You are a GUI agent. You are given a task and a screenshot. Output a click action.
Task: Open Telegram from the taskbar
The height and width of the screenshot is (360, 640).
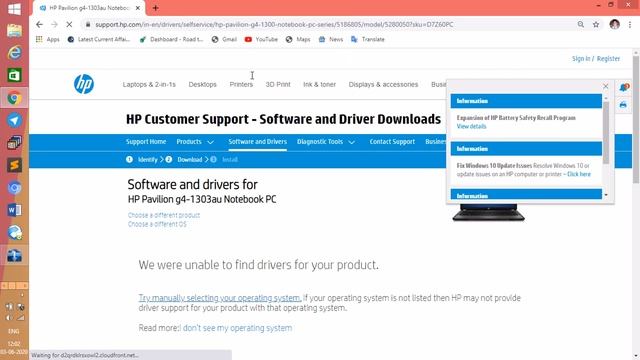pyautogui.click(x=14, y=120)
